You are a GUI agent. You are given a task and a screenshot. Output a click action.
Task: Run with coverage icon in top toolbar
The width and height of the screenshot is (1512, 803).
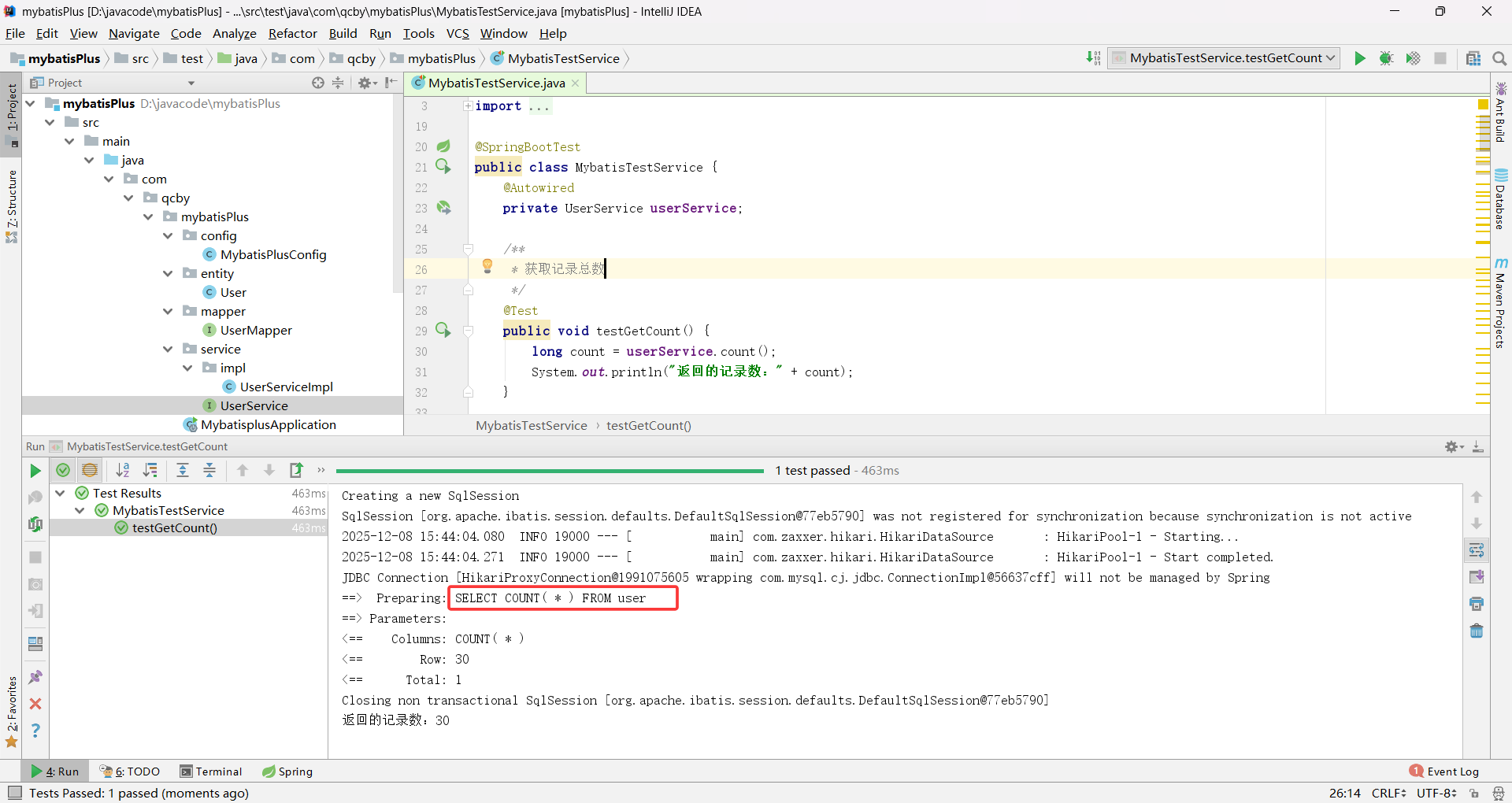[1414, 58]
